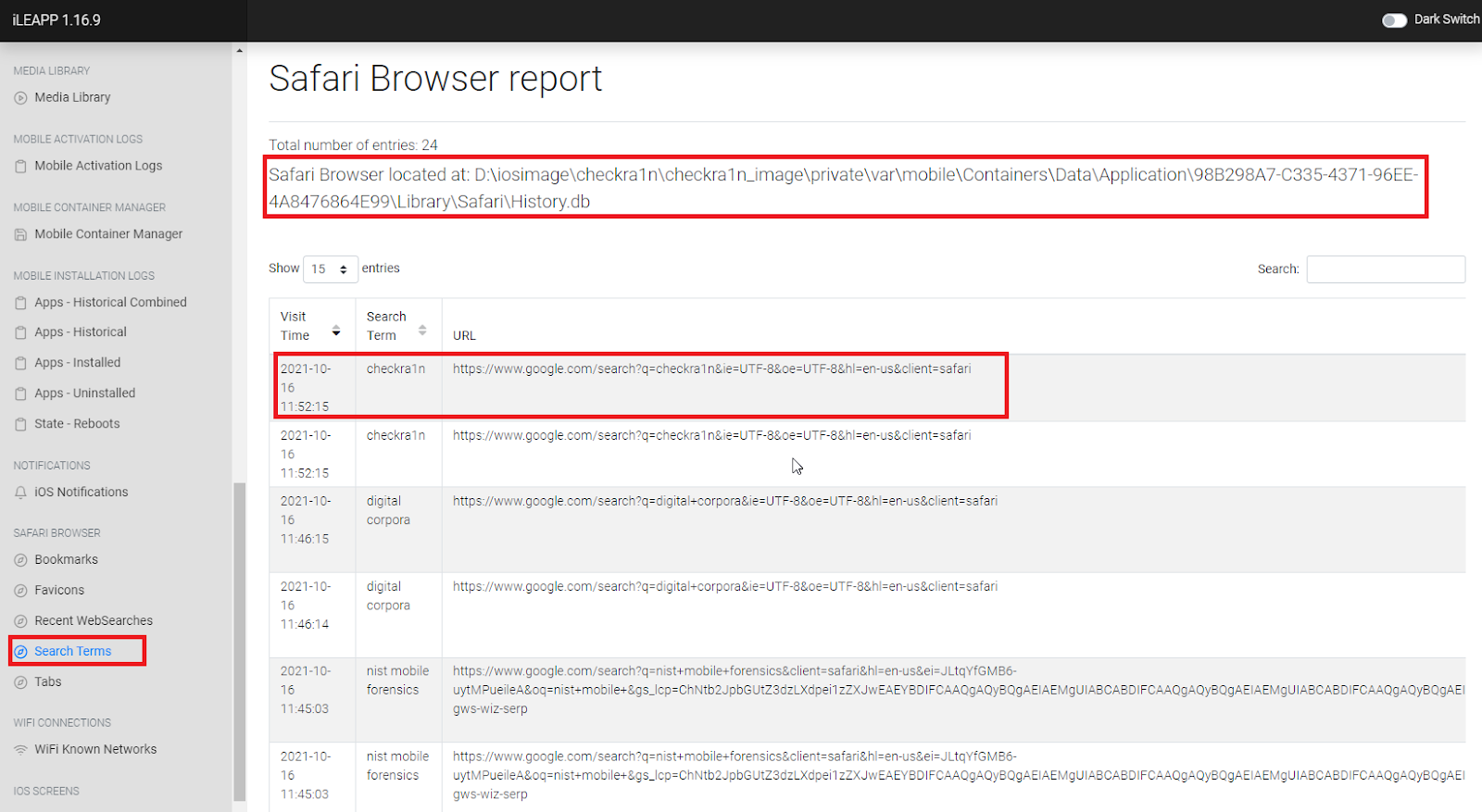1482x812 pixels.
Task: Click the table Search input field
Action: pyautogui.click(x=1386, y=269)
